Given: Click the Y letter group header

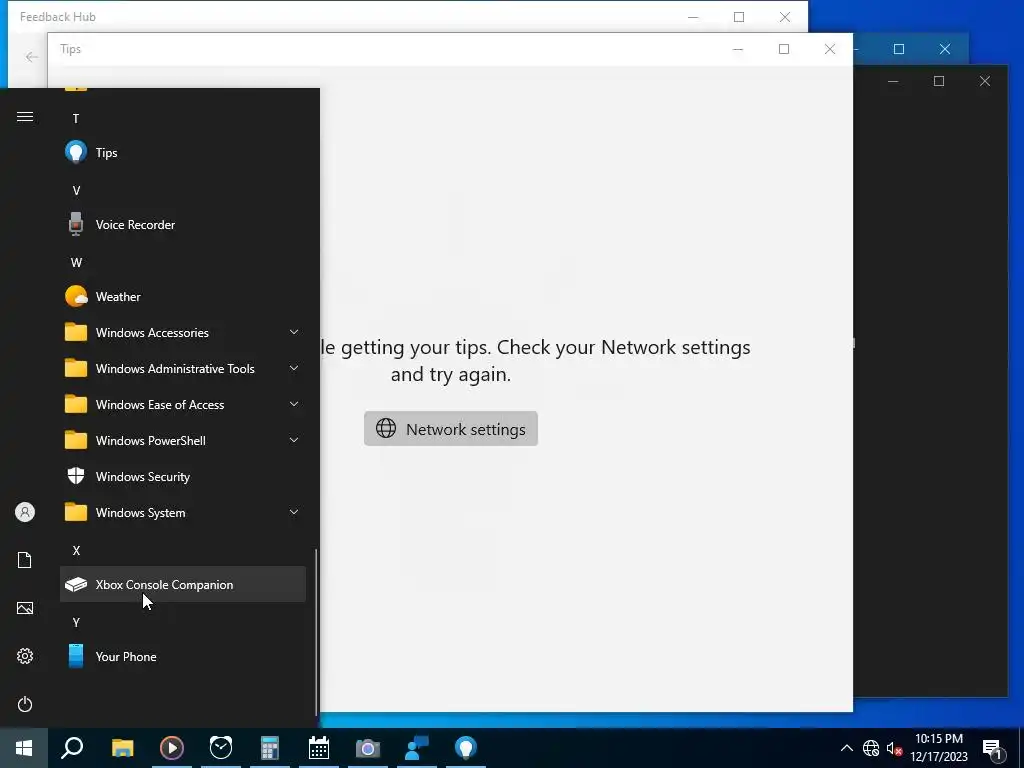Looking at the screenshot, I should tap(76, 622).
